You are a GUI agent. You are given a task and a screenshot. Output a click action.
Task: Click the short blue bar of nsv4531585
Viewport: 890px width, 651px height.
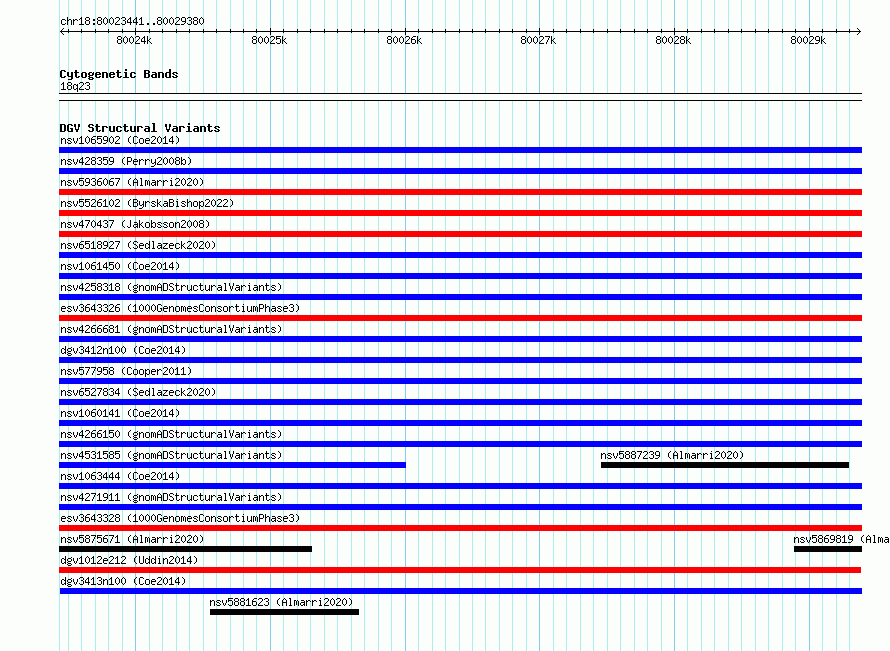coord(232,465)
